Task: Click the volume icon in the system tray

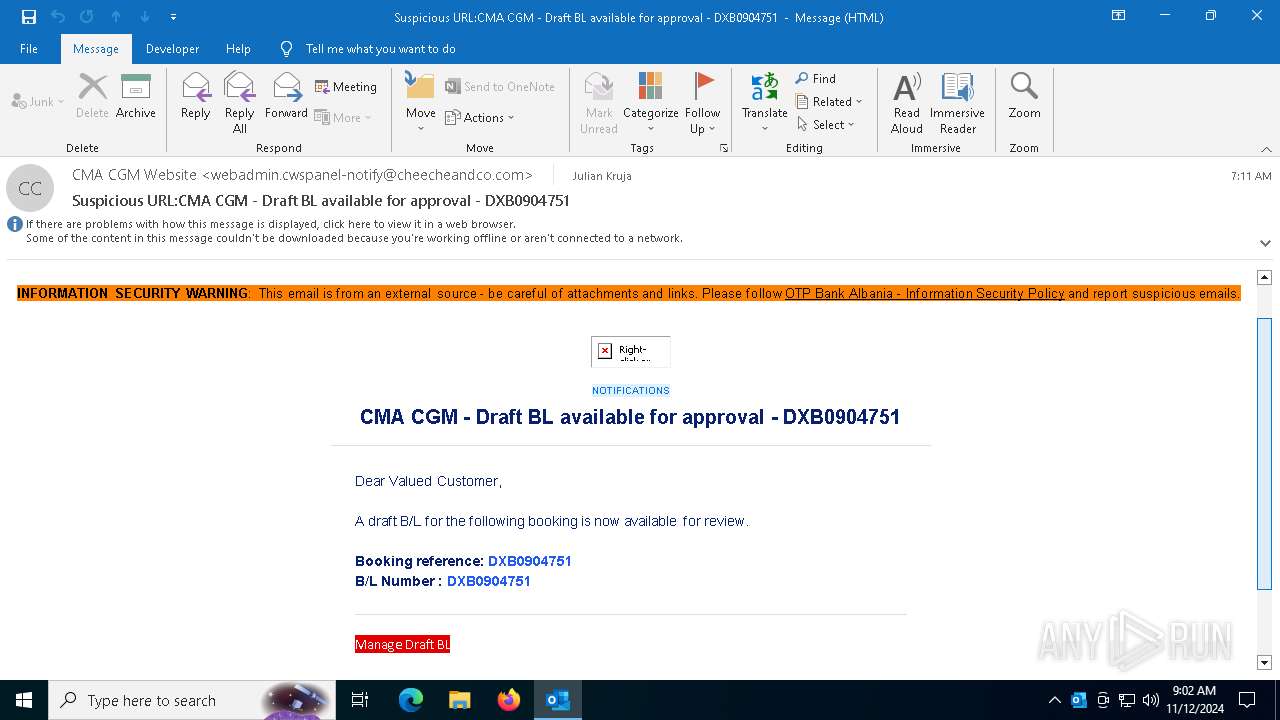Action: (1151, 700)
